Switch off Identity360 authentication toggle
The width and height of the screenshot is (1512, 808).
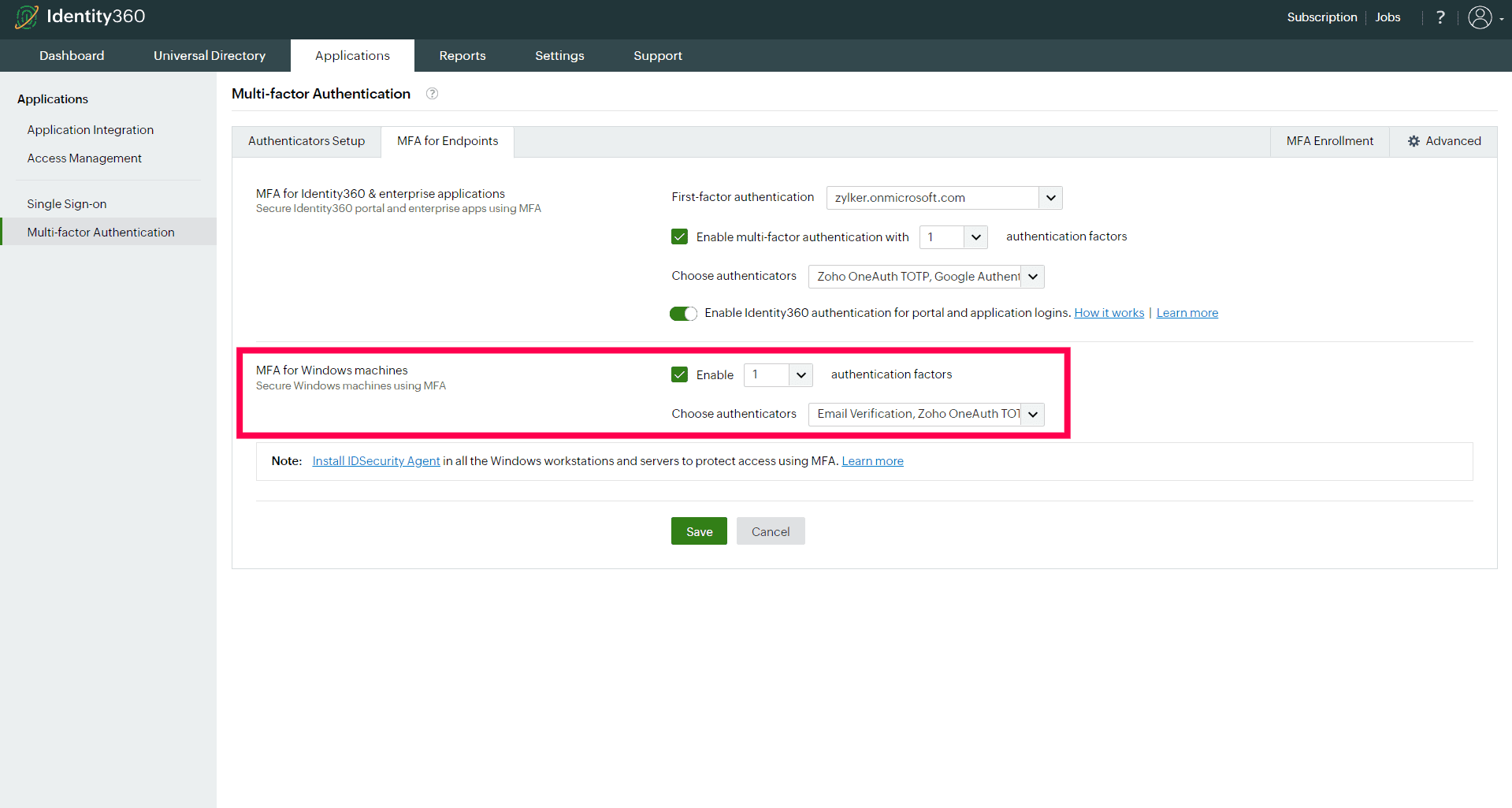683,314
